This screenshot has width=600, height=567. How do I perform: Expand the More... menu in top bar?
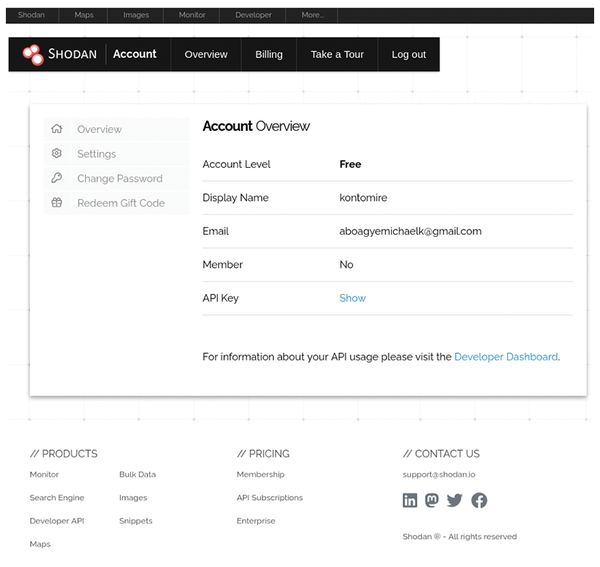pos(312,15)
